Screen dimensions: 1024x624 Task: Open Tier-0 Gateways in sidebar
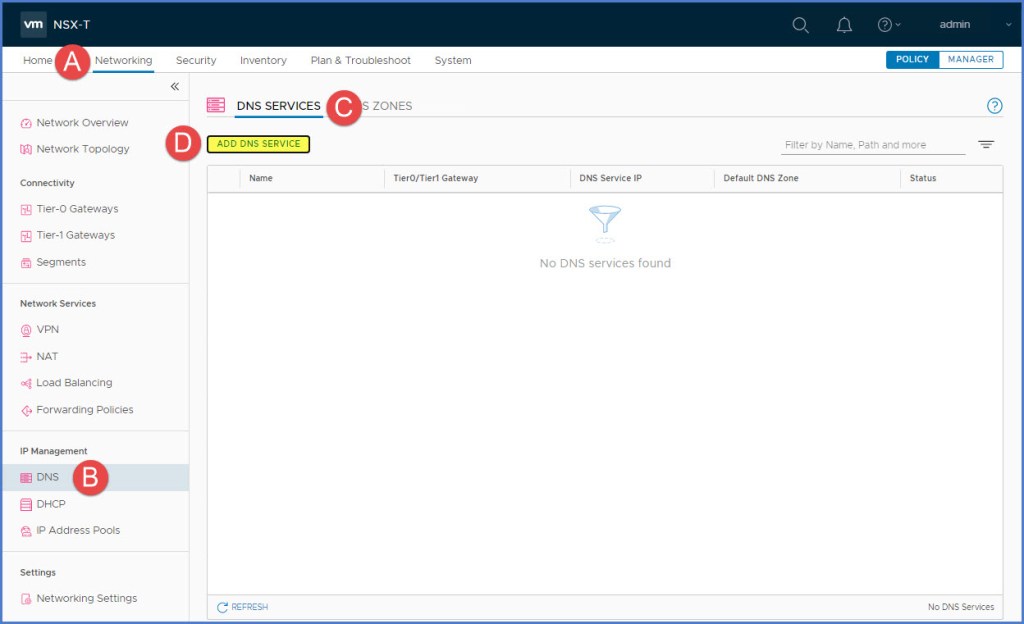click(x=77, y=209)
